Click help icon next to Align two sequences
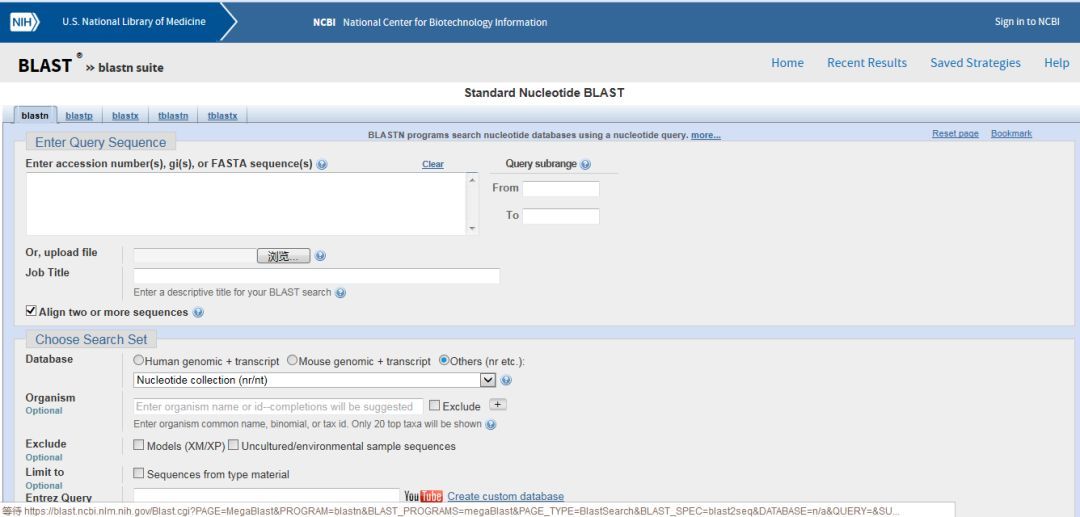The height and width of the screenshot is (517, 1080). click(198, 313)
